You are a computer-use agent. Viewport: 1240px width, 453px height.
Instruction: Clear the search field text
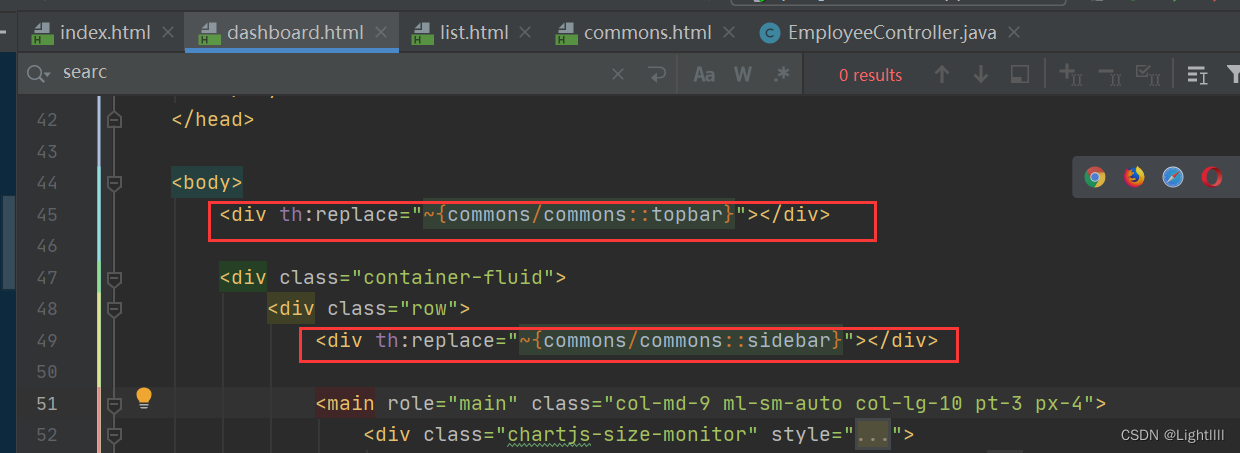(618, 74)
